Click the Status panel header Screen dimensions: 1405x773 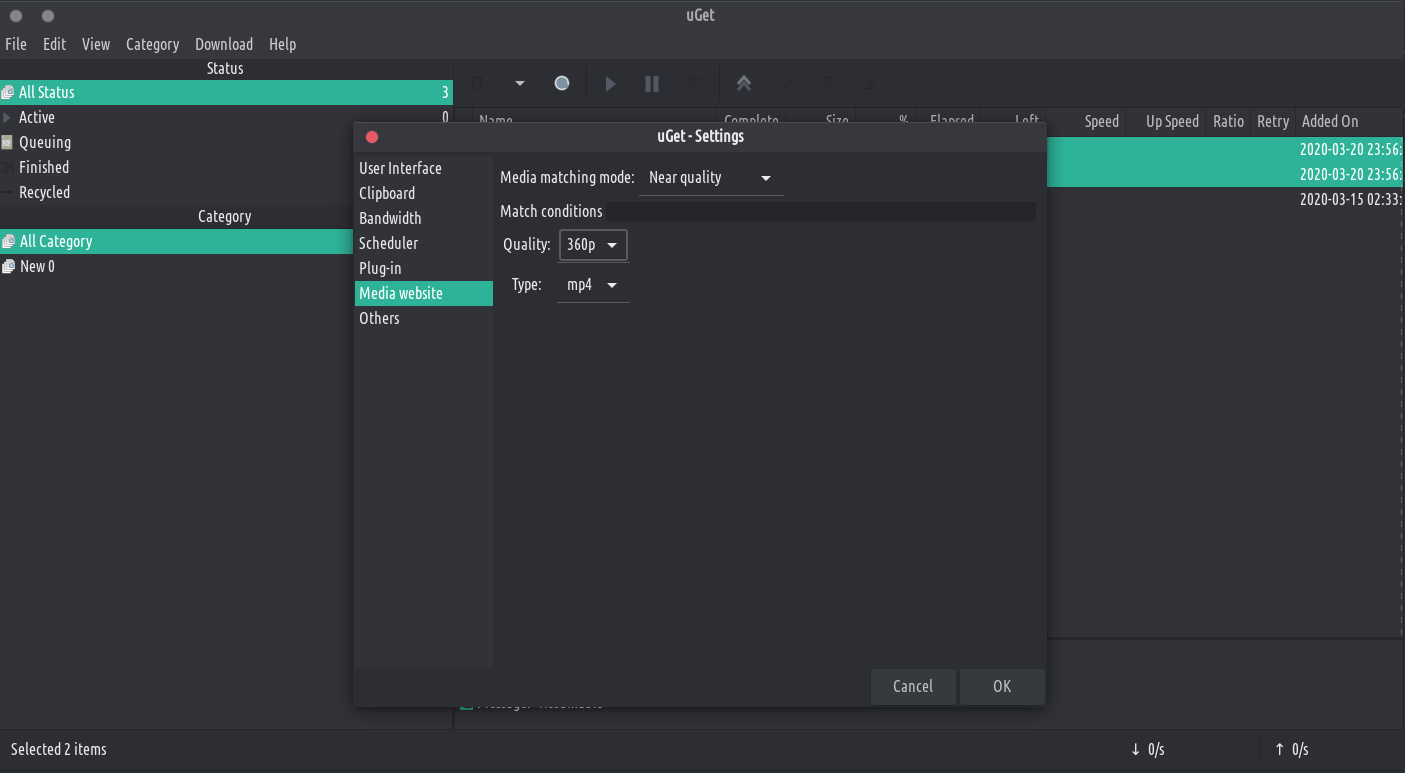[x=225, y=68]
